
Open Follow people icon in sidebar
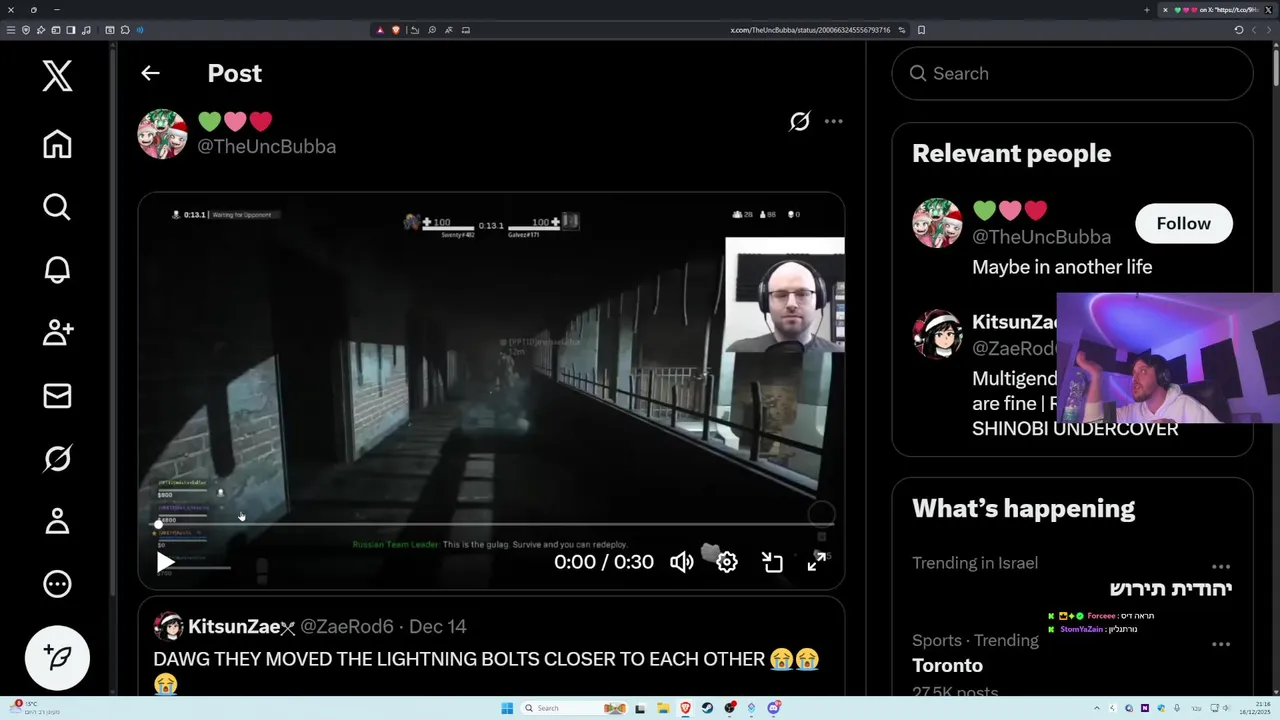coord(57,333)
